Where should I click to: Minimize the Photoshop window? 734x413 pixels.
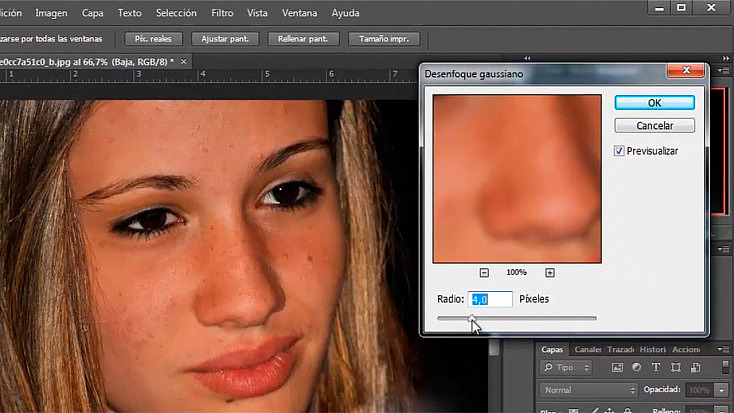[x=659, y=8]
